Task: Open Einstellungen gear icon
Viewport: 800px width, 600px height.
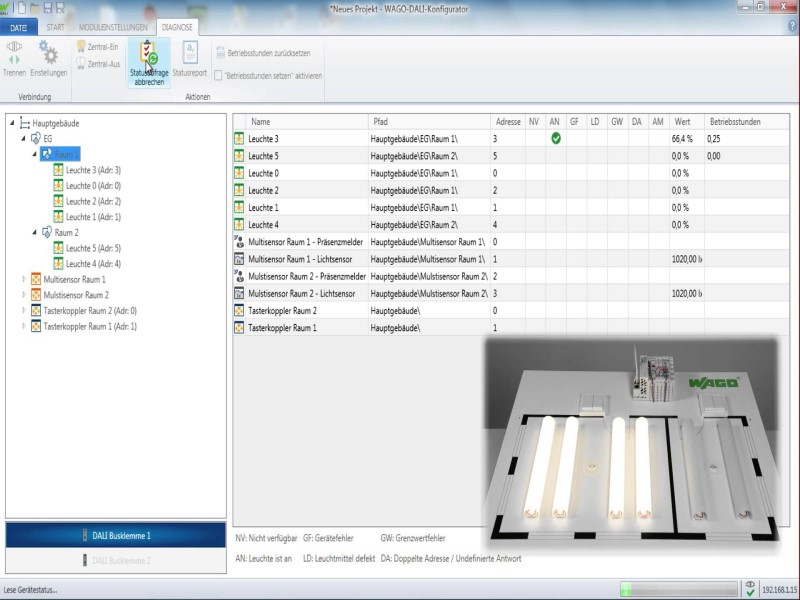Action: point(48,53)
